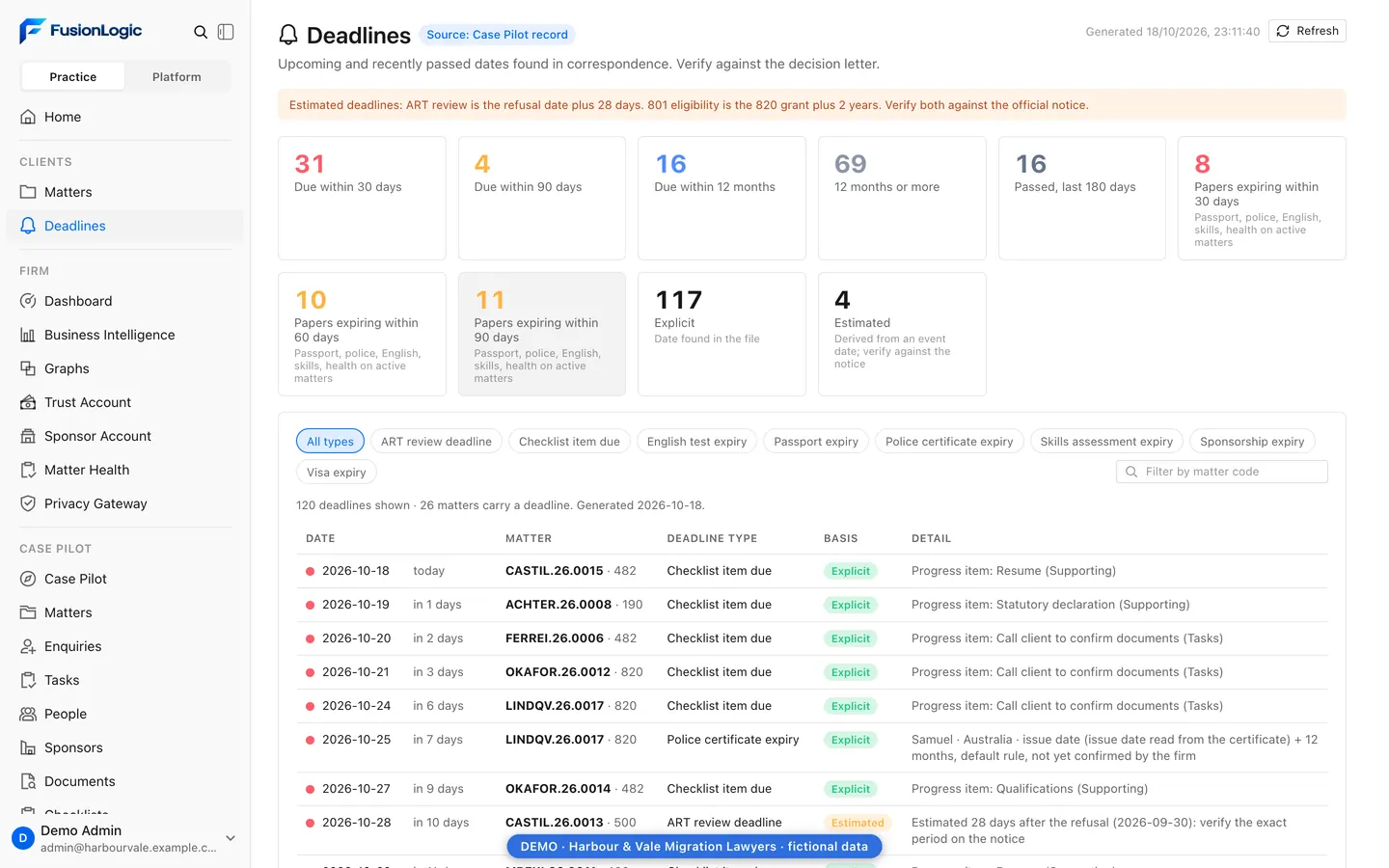1389x868 pixels.
Task: Click the Refresh button
Action: (1307, 31)
